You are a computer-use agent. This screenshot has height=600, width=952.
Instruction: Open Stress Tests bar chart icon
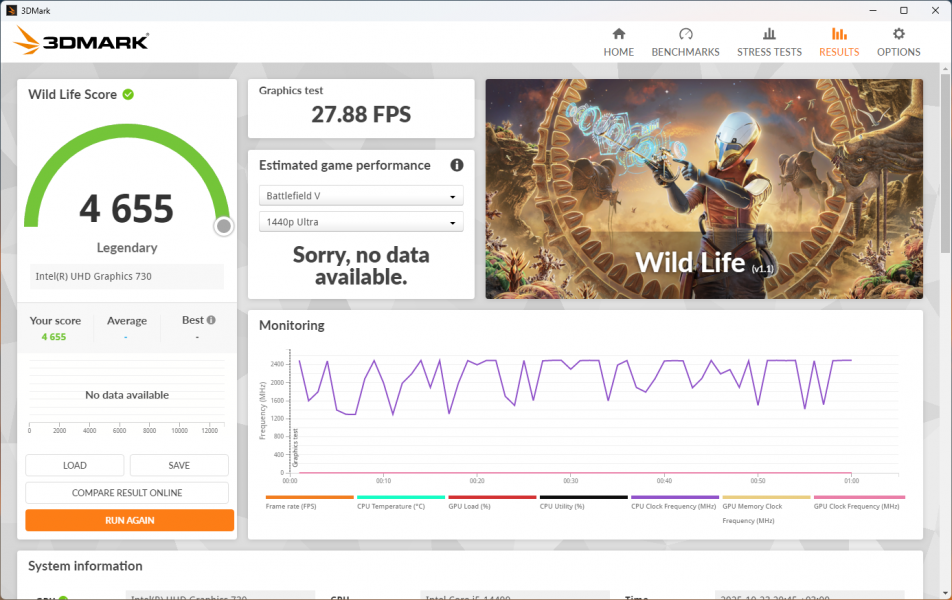[769, 34]
